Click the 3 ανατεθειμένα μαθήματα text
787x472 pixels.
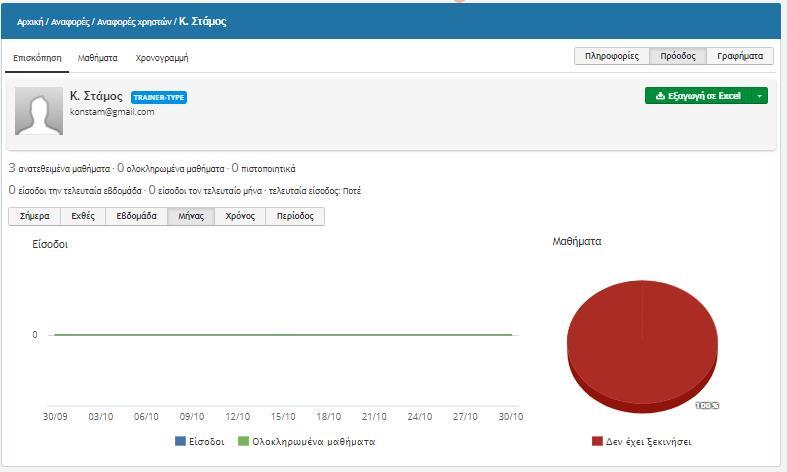pyautogui.click(x=59, y=168)
